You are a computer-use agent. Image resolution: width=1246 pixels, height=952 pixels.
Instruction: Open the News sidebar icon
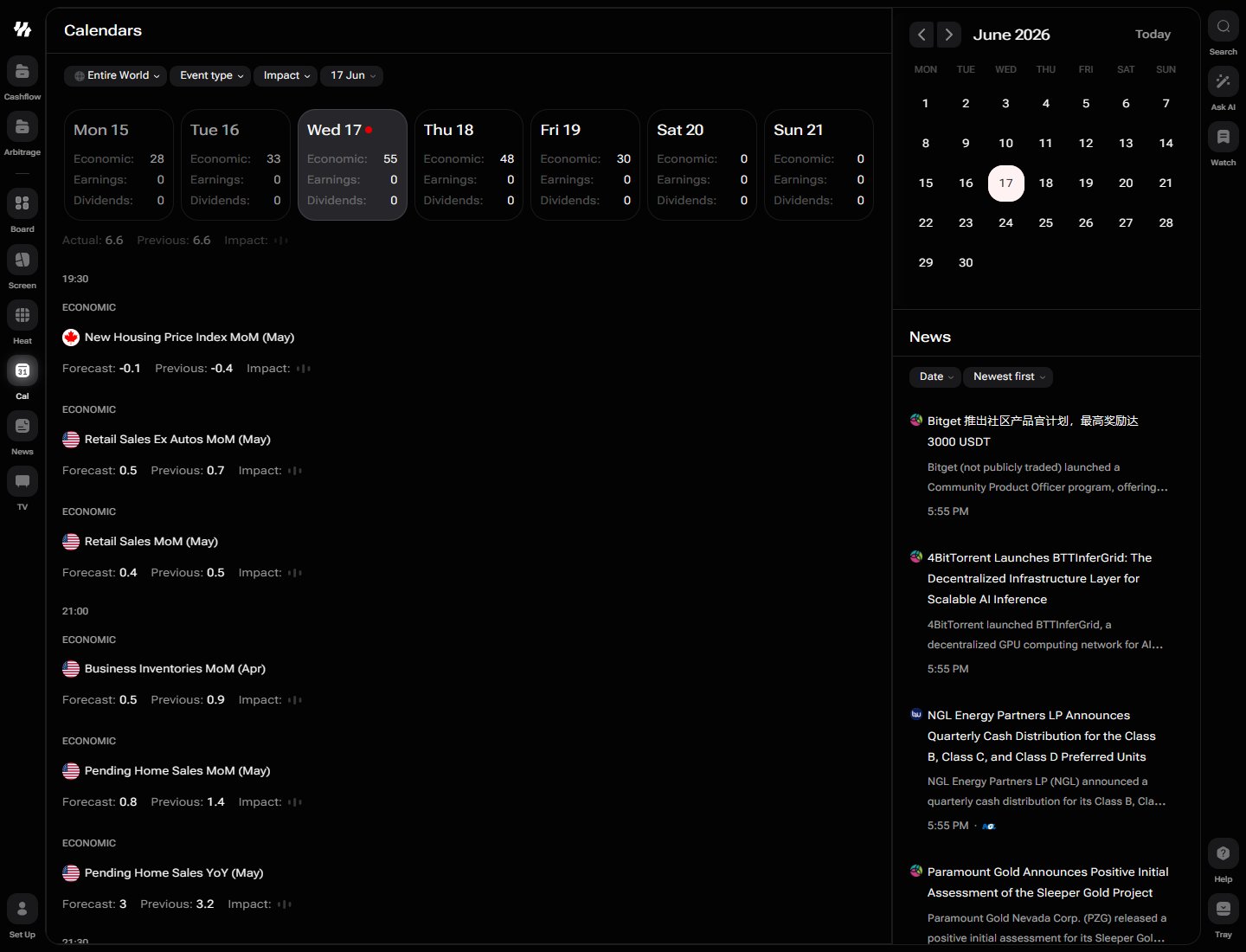tap(22, 426)
